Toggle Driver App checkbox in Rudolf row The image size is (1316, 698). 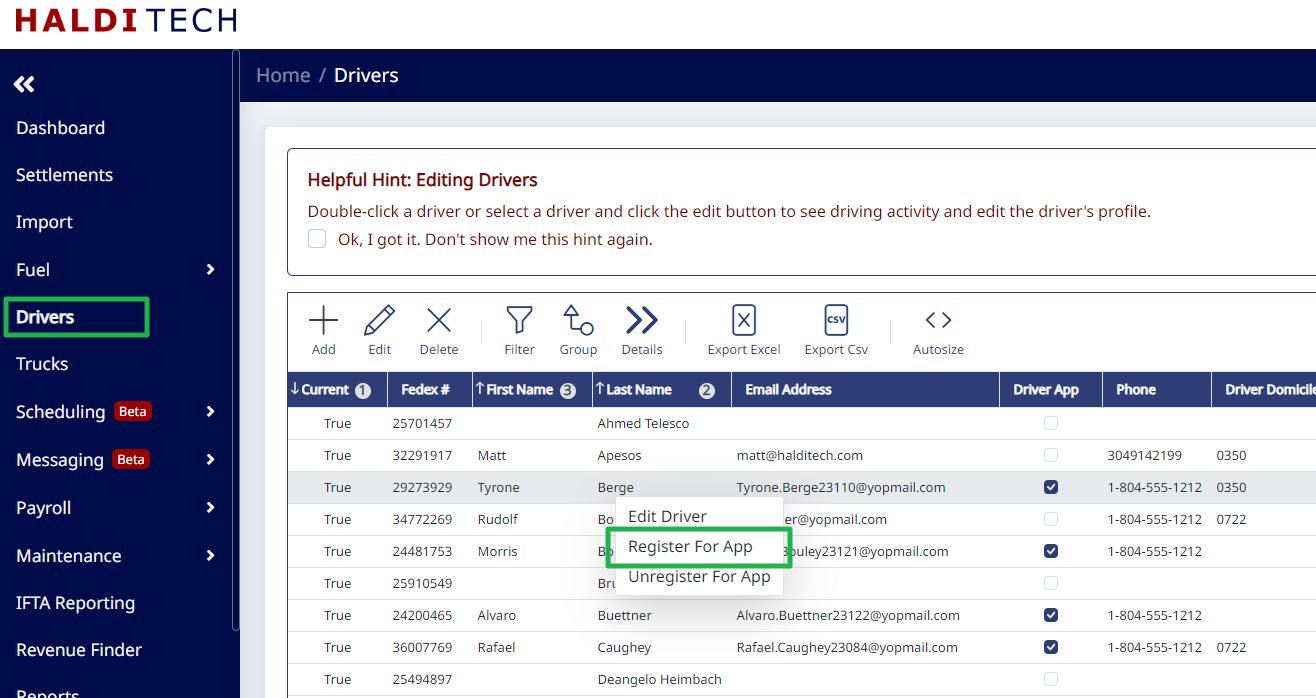click(x=1050, y=519)
